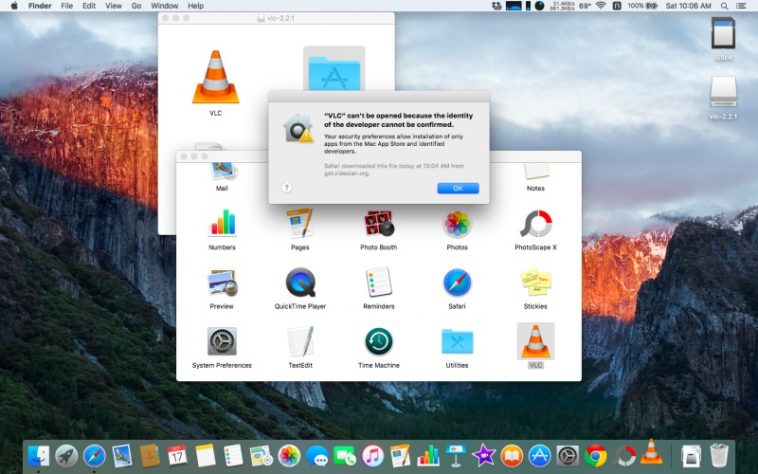Open Spotlight search in the menu bar
This screenshot has height=474, width=758.
tap(725, 6)
